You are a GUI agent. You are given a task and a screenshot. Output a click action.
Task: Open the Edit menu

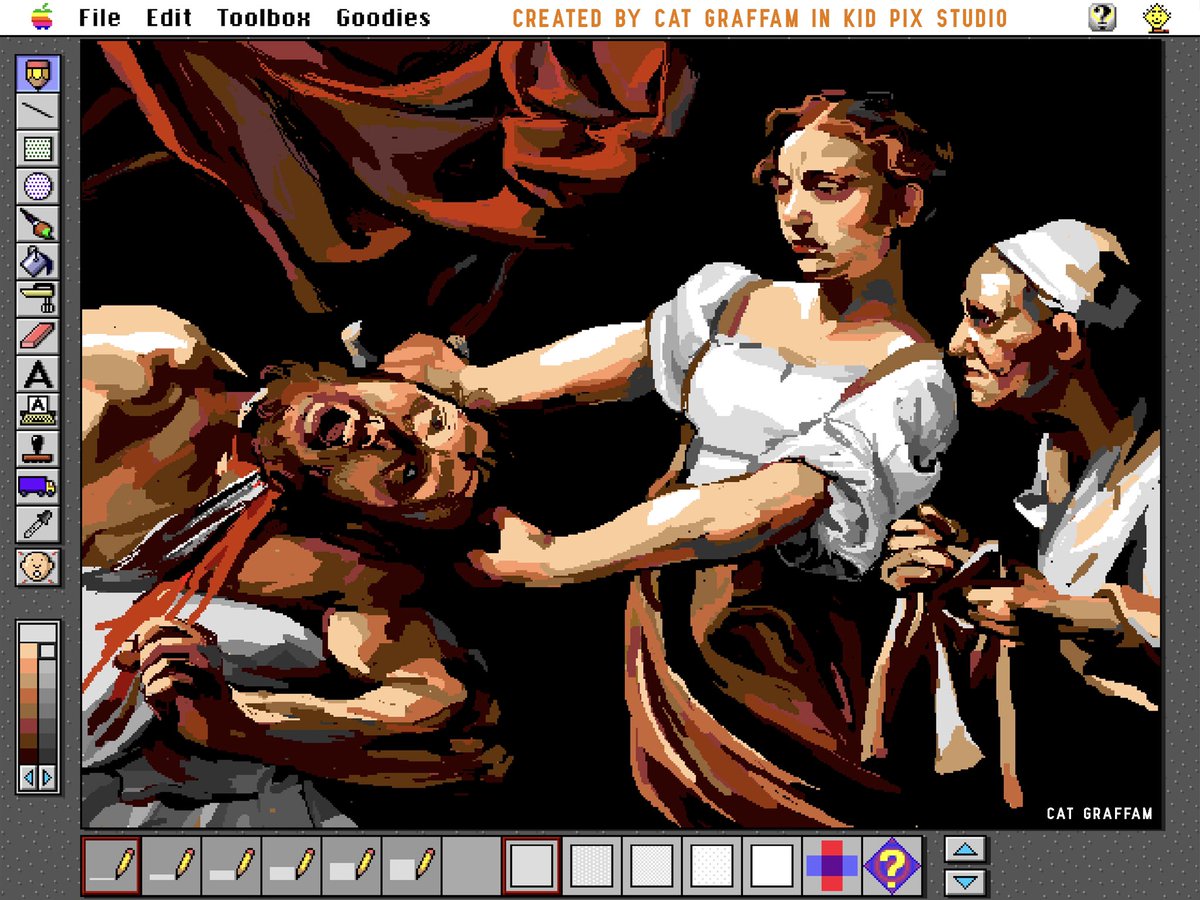click(167, 17)
